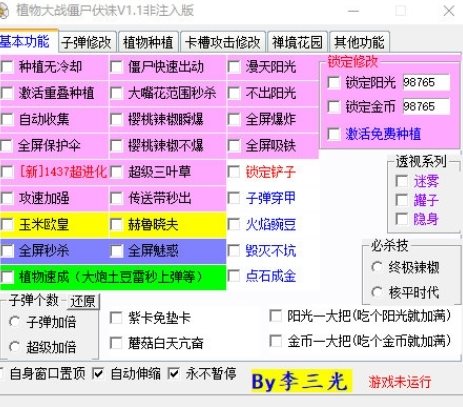Tick 蘑菇白天亢奋 option
Image resolution: width=463 pixels, height=407 pixels.
pyautogui.click(x=116, y=343)
